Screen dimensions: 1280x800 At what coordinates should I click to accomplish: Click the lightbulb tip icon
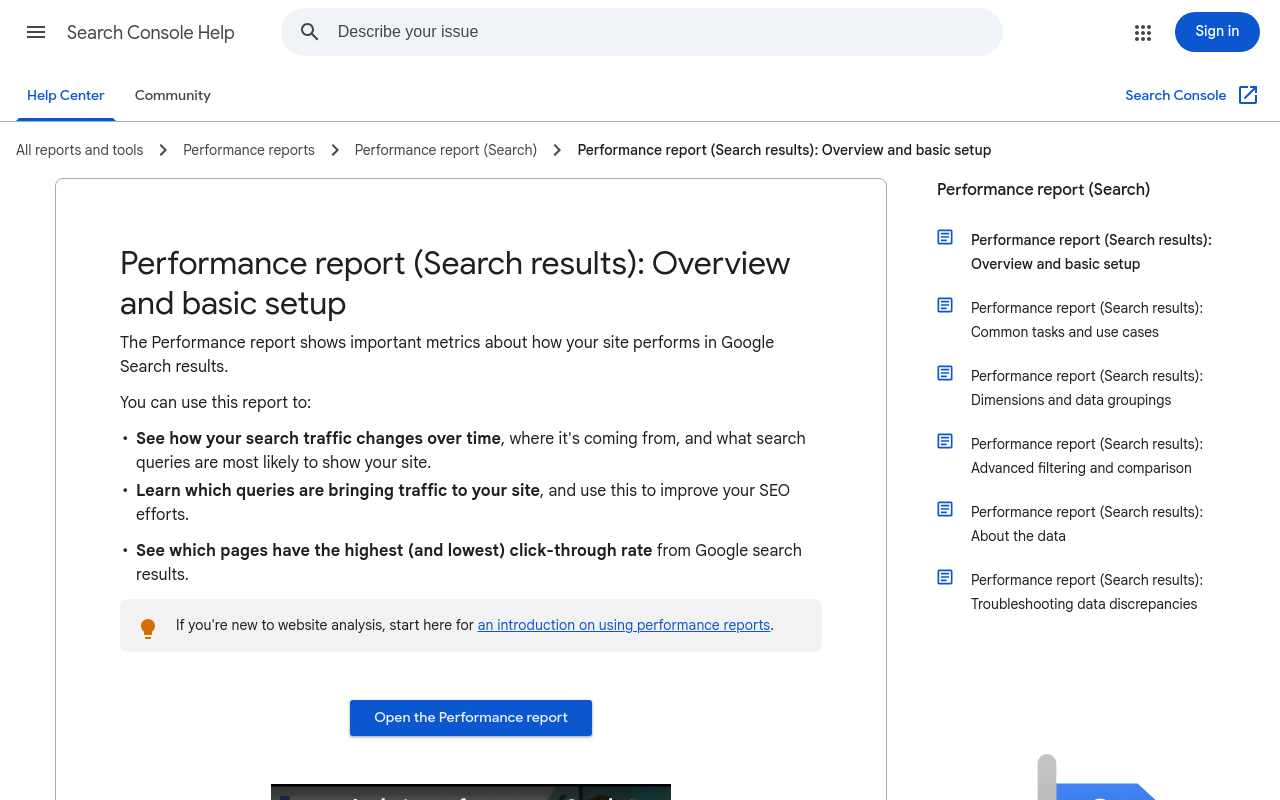click(x=148, y=628)
